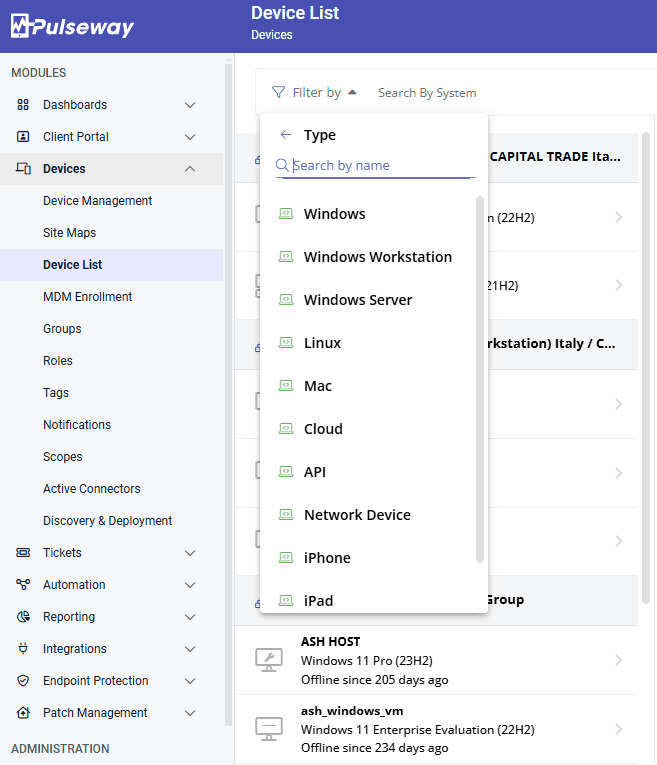Open Device Management page
This screenshot has width=657, height=765.
tap(98, 201)
